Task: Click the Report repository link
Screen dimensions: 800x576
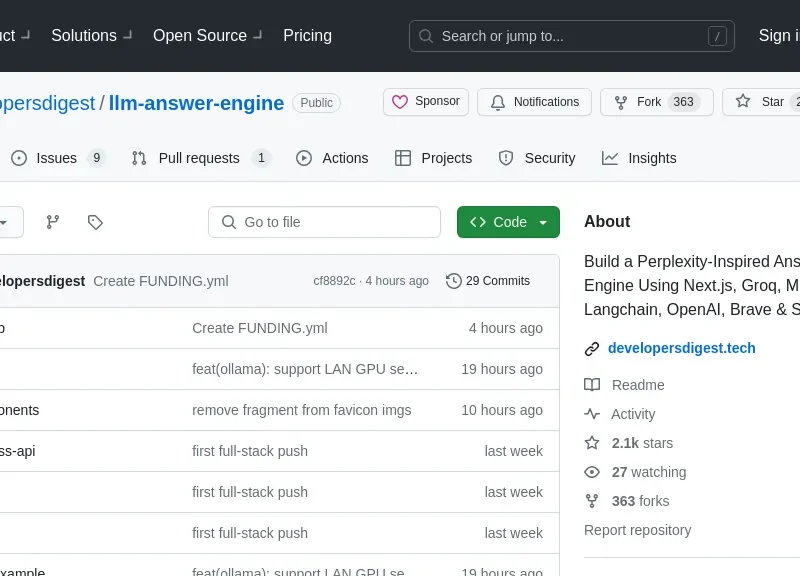Action: click(x=637, y=530)
